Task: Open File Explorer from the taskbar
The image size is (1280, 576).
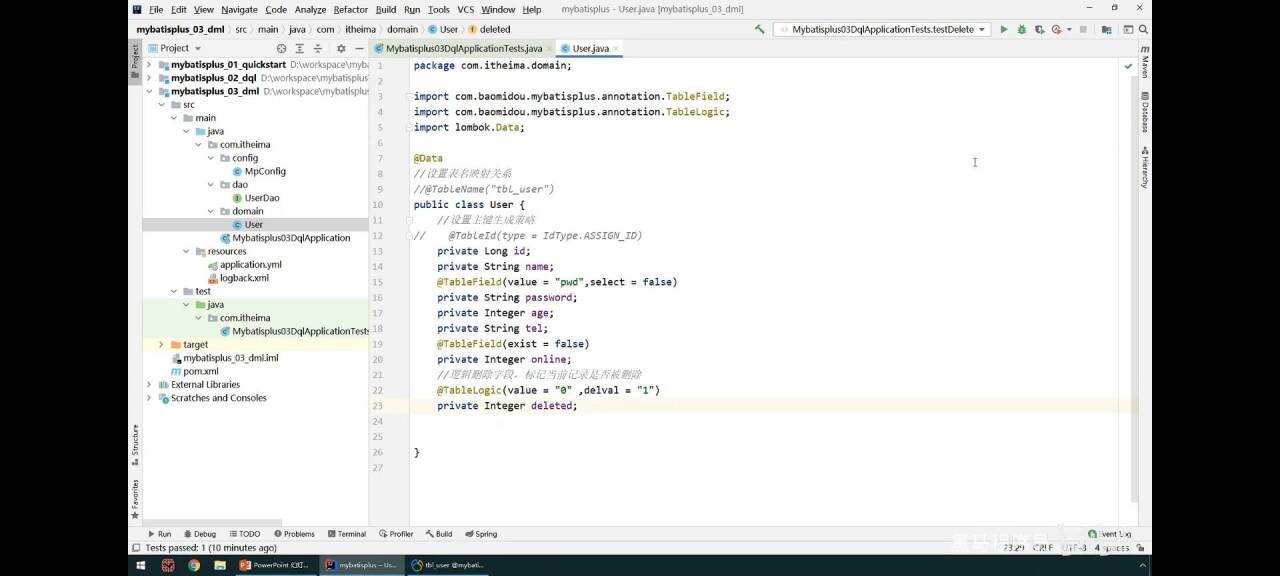Action: click(x=218, y=565)
